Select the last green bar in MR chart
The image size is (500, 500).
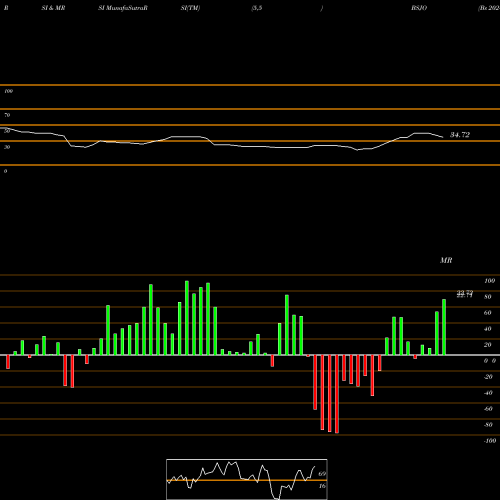tap(444, 327)
